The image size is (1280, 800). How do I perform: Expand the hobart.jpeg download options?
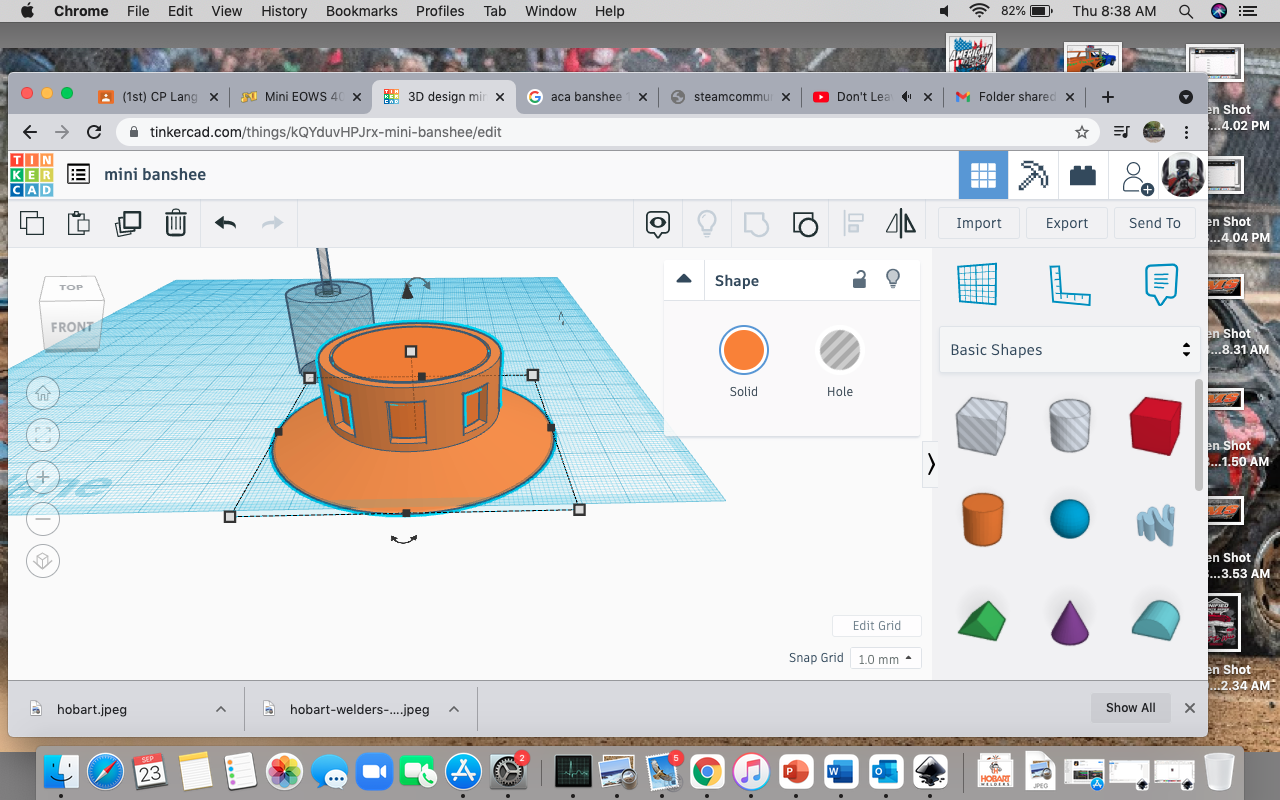pyautogui.click(x=220, y=709)
